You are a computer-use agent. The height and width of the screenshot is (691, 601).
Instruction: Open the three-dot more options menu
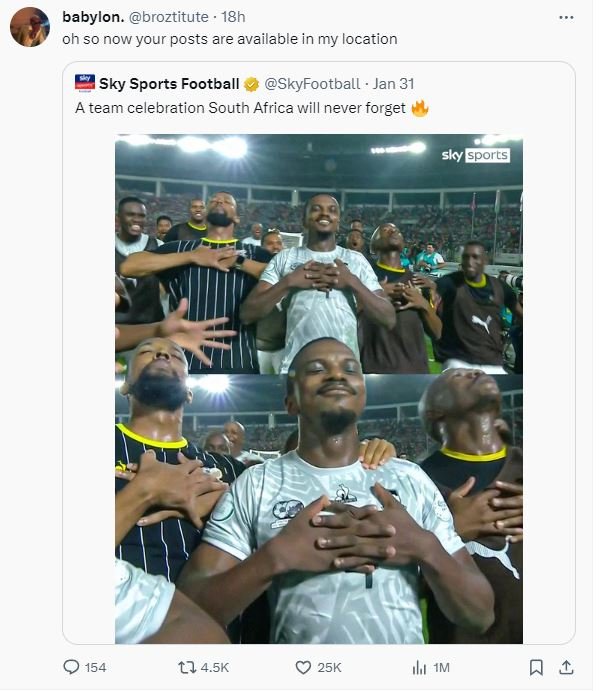click(x=566, y=17)
